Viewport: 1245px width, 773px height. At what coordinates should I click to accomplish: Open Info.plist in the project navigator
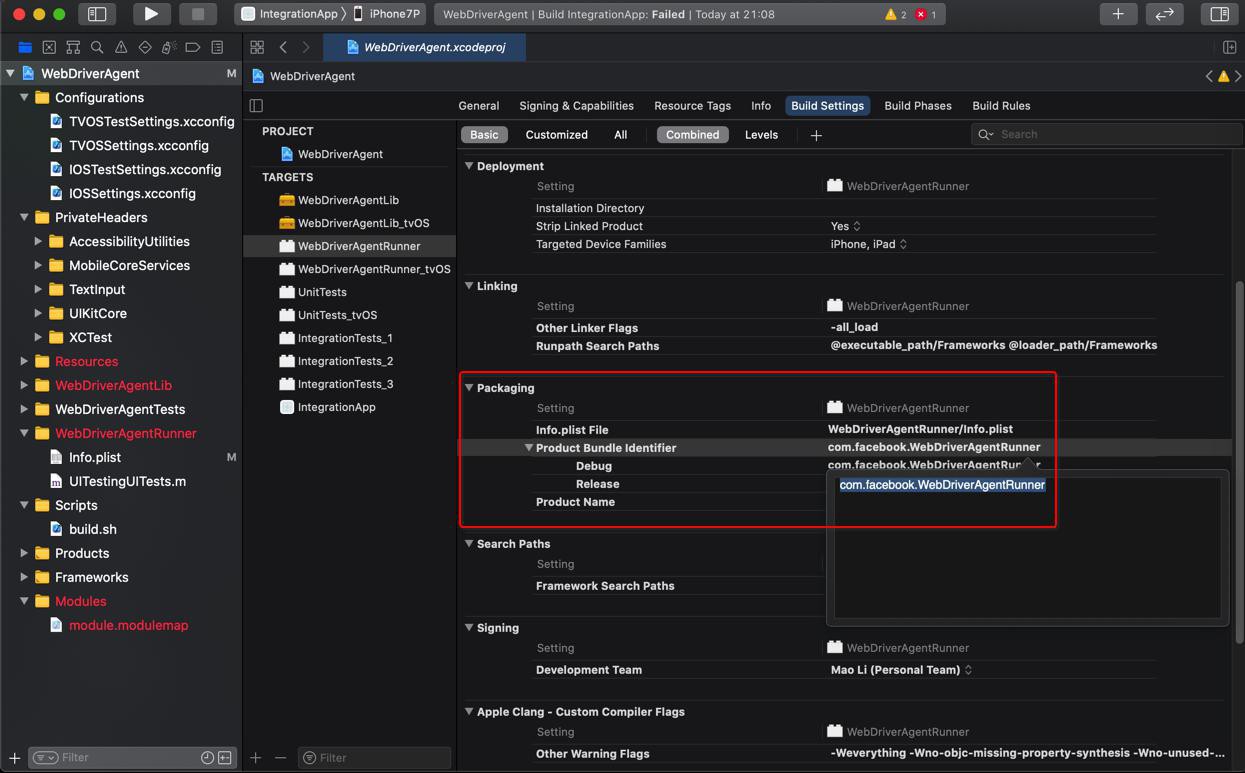click(x=95, y=457)
